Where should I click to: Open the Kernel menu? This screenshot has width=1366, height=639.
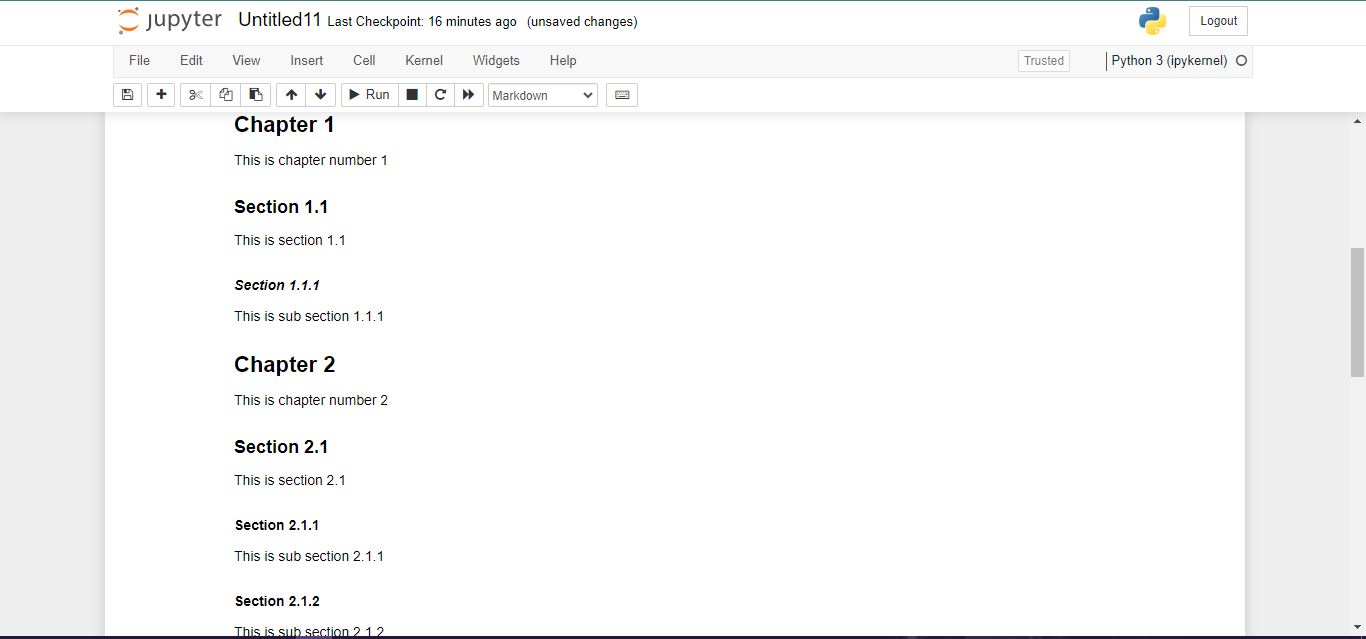point(424,60)
